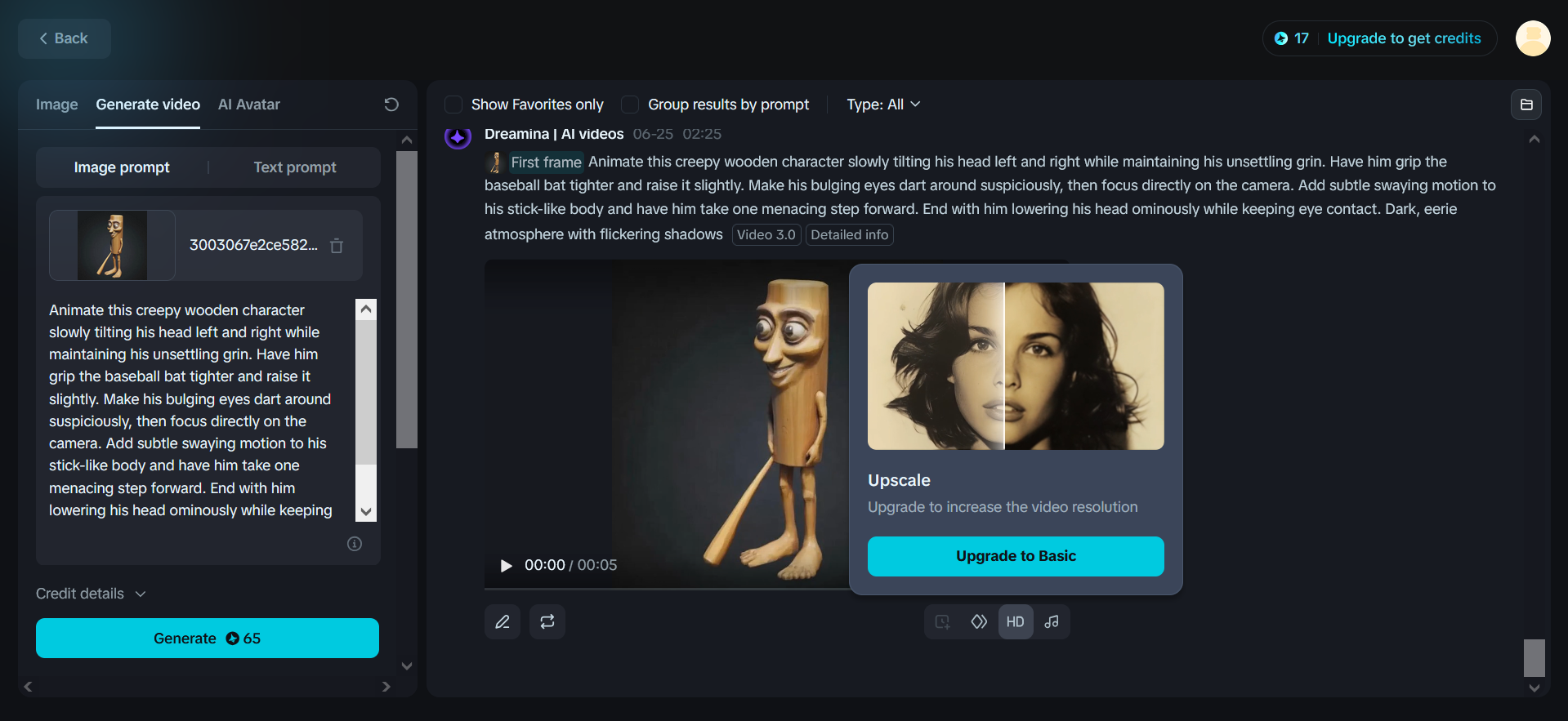
Task: Click the results pane scroll-up arrow
Action: (1534, 140)
